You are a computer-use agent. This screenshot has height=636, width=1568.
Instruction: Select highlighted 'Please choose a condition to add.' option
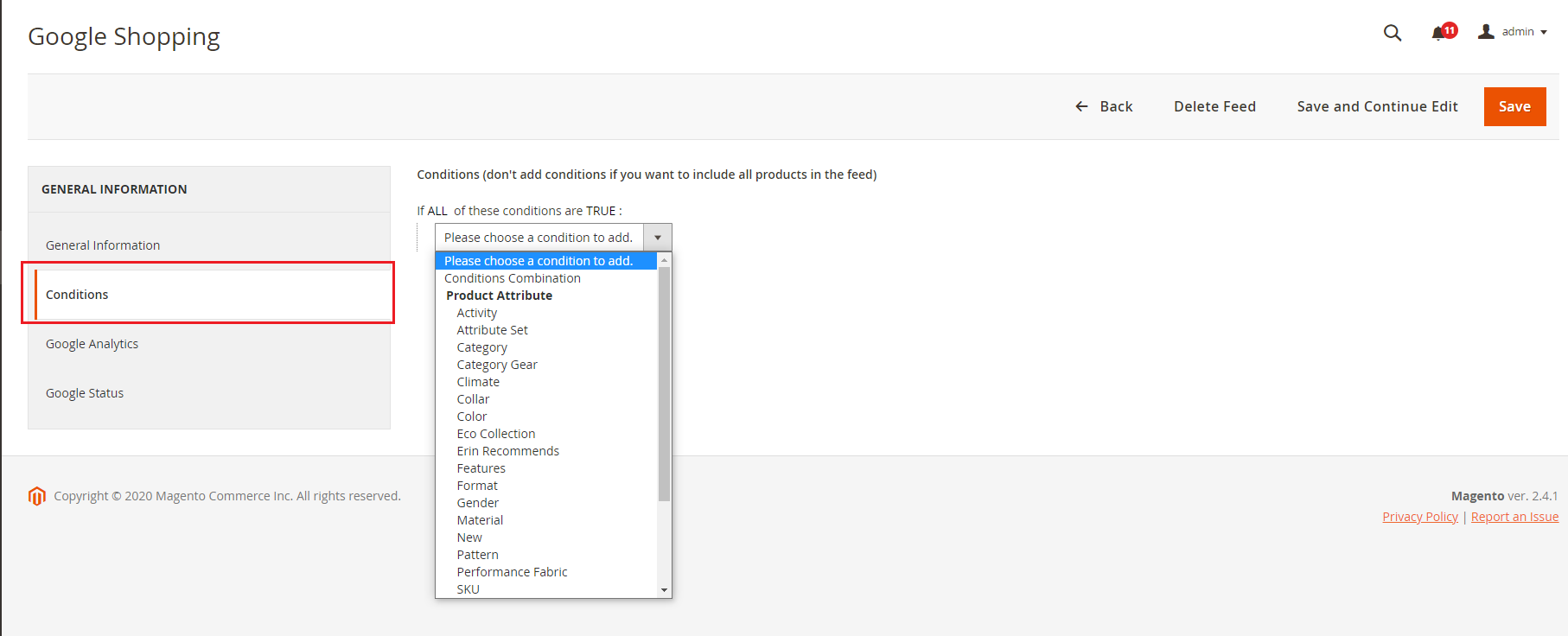coord(546,261)
